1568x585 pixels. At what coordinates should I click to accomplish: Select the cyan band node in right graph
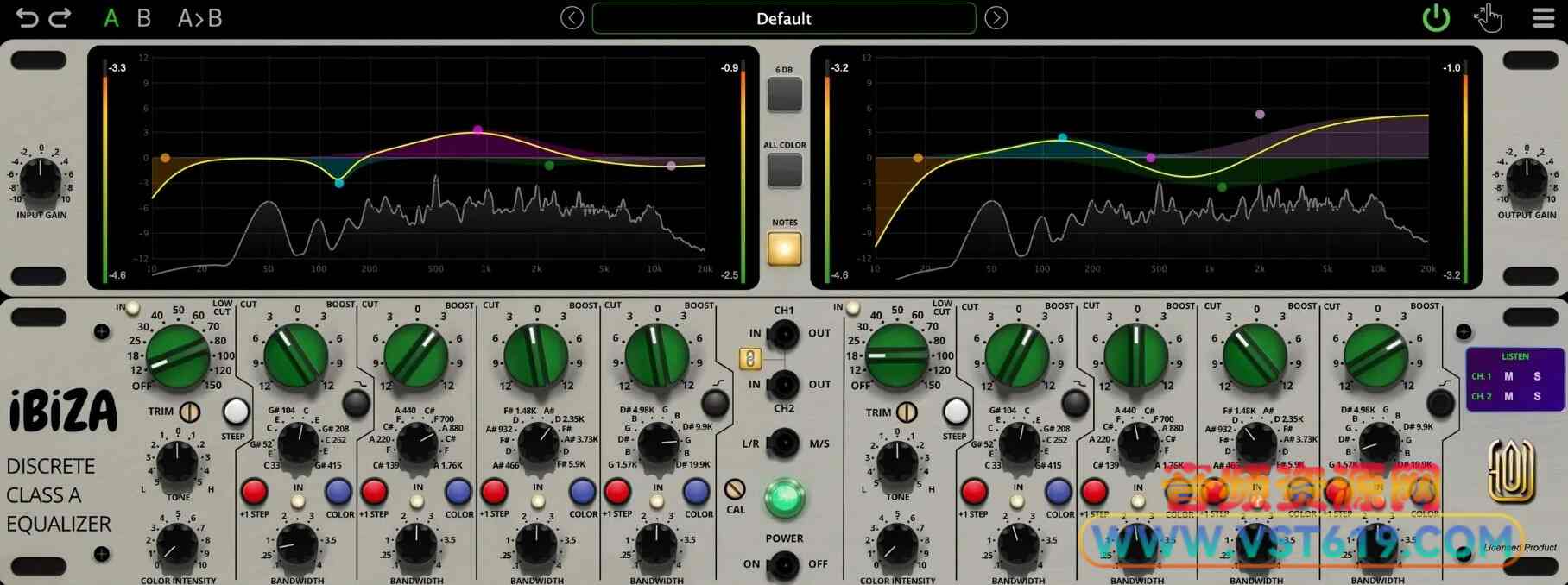[x=1063, y=138]
